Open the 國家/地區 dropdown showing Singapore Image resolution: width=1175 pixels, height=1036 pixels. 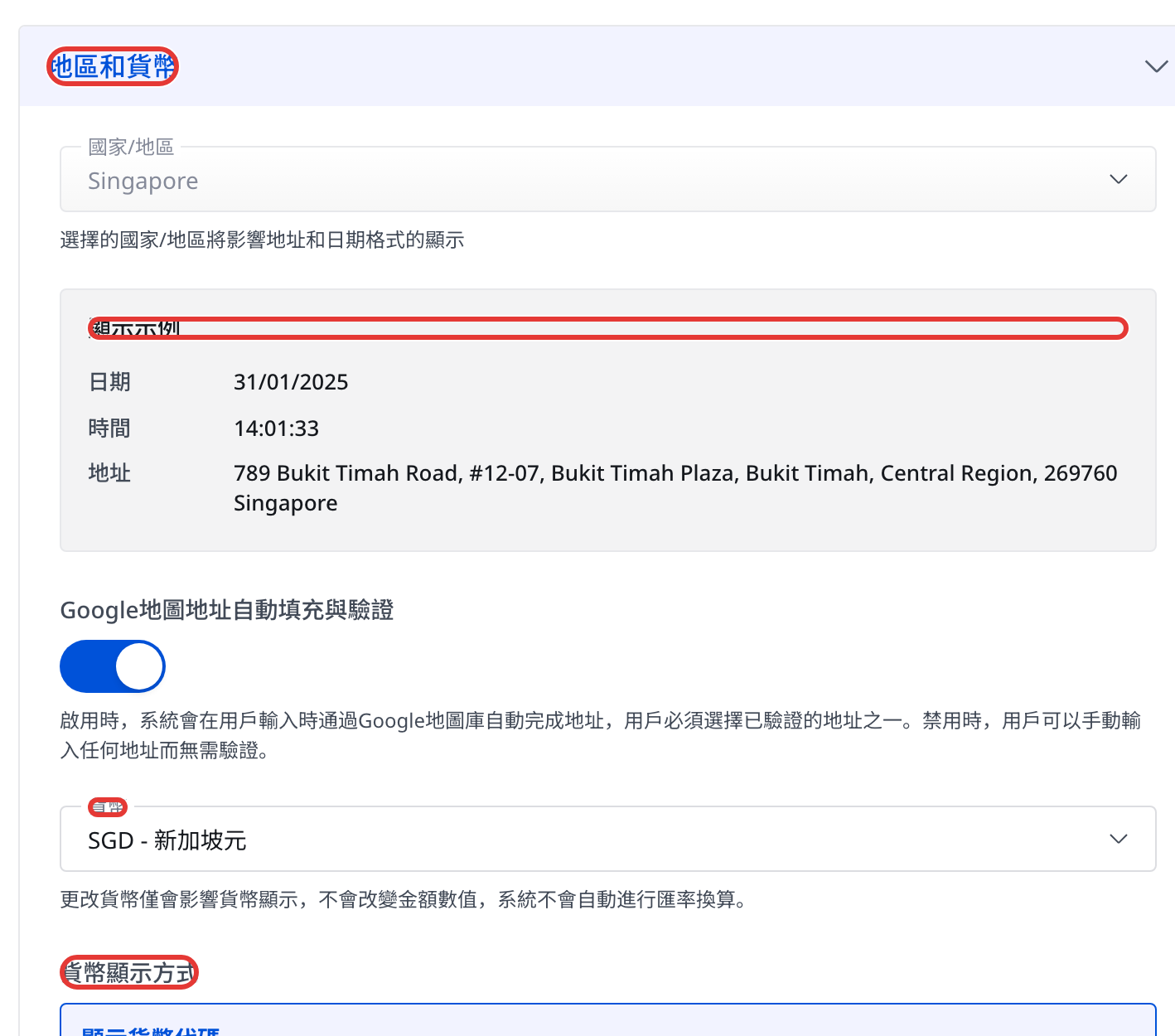click(607, 179)
